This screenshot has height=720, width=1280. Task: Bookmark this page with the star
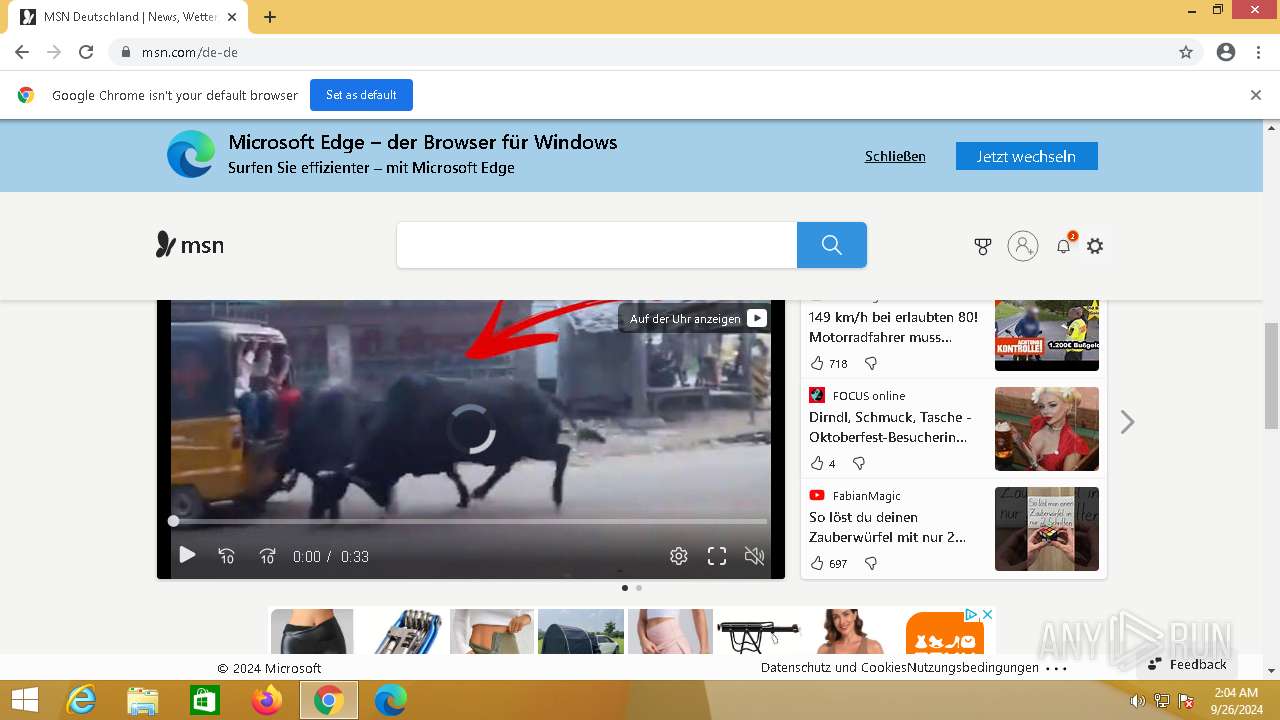(x=1186, y=52)
